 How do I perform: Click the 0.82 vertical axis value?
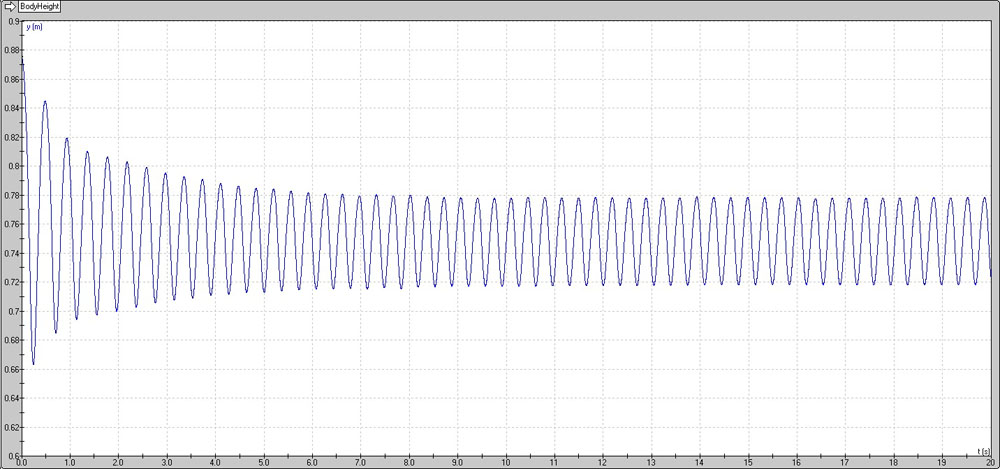click(x=11, y=137)
